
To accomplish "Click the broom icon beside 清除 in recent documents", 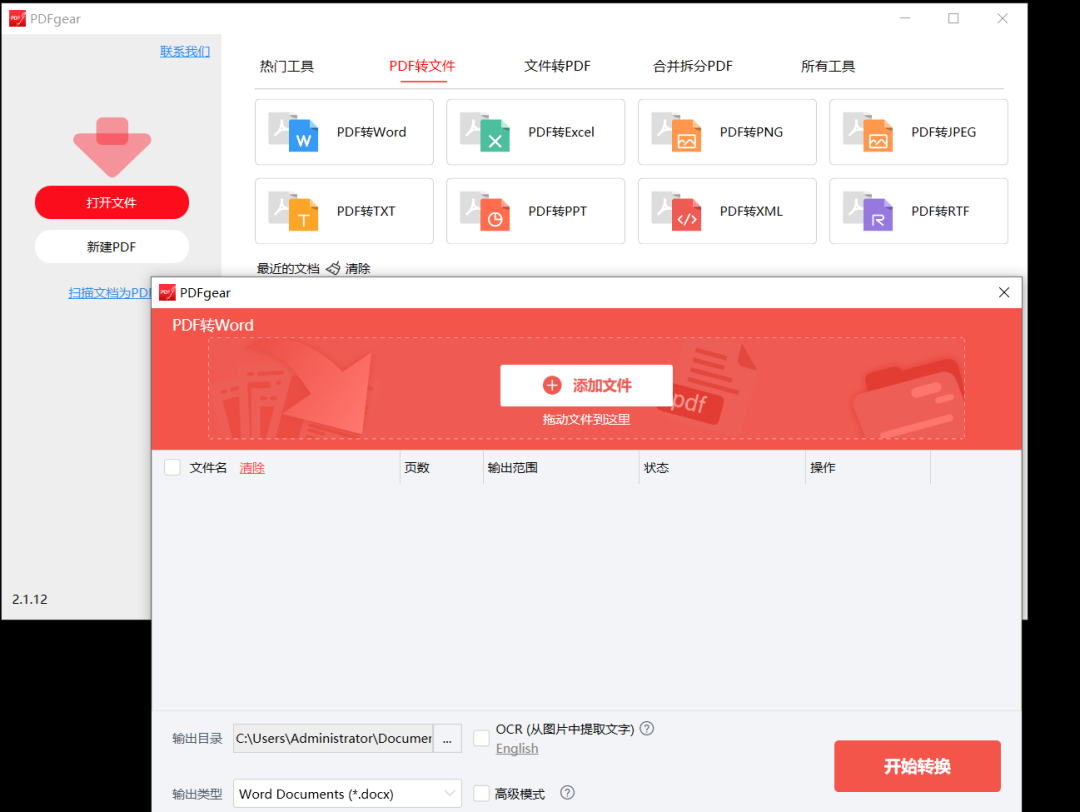I will [x=333, y=269].
